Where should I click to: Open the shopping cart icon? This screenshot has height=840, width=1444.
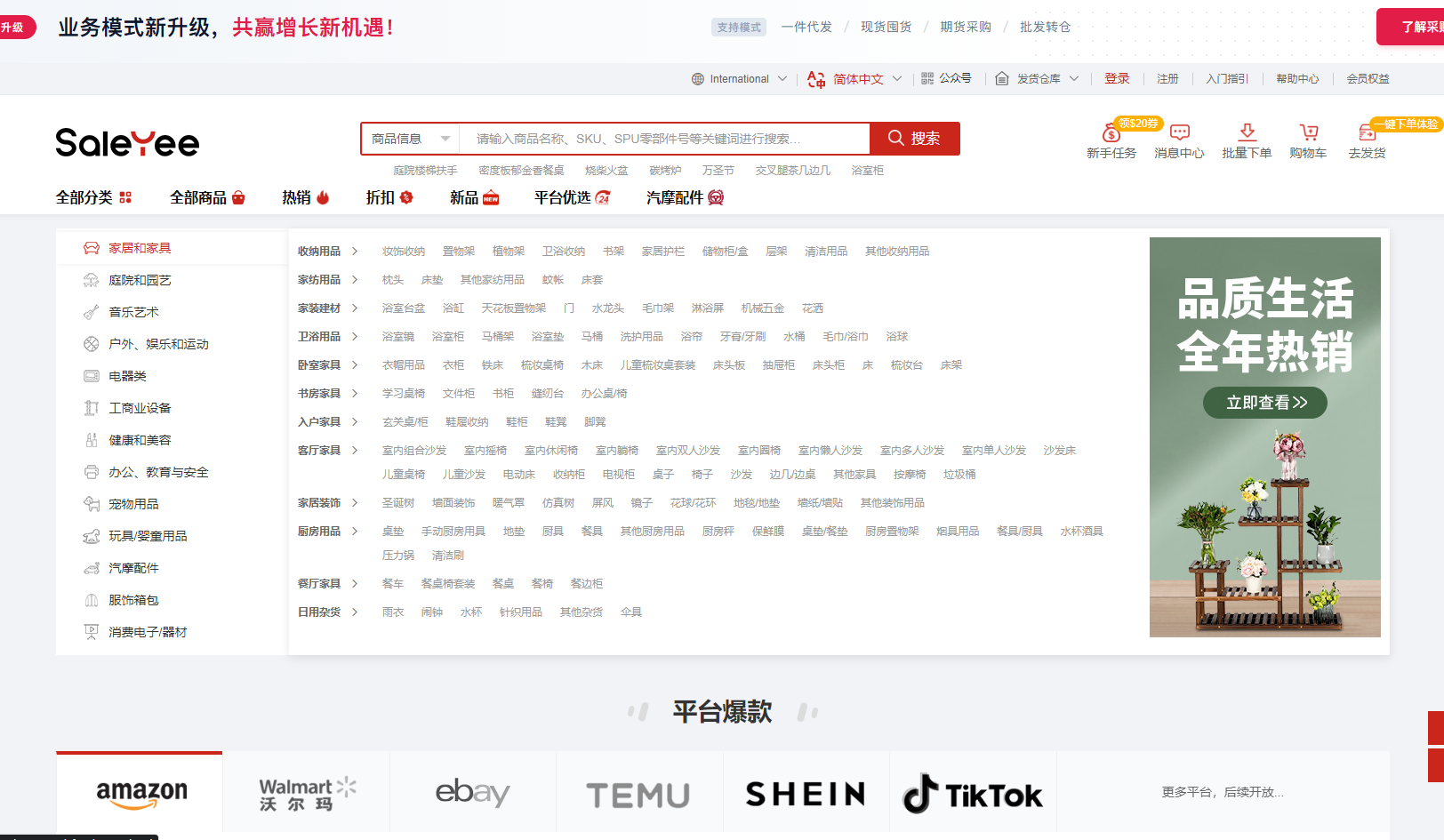tap(1308, 132)
